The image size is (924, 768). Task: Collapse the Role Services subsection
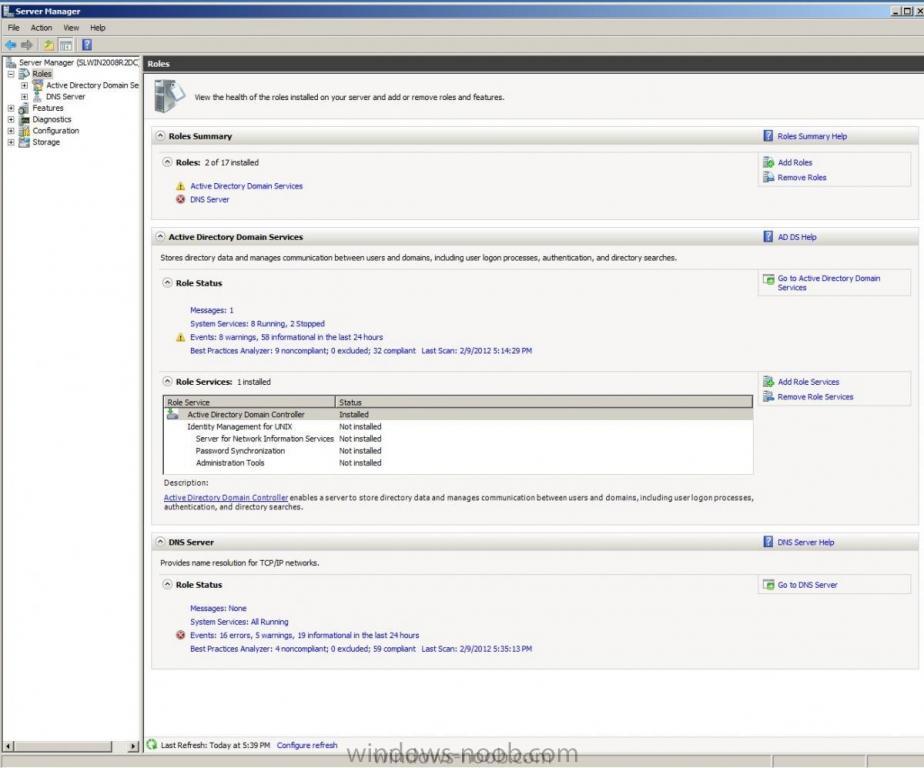(x=167, y=381)
